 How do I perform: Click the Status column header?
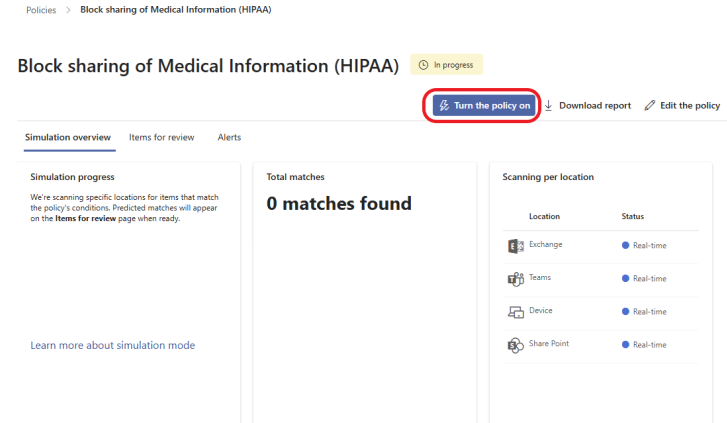pos(632,216)
